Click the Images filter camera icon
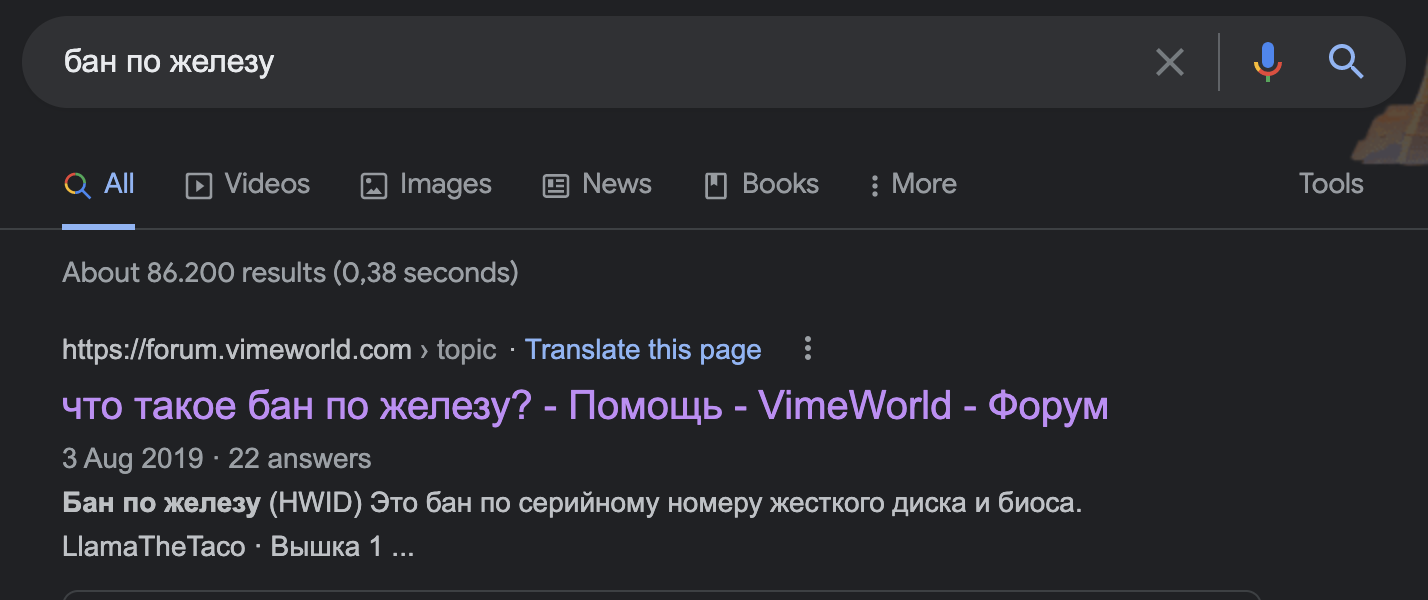The image size is (1428, 600). pyautogui.click(x=374, y=184)
